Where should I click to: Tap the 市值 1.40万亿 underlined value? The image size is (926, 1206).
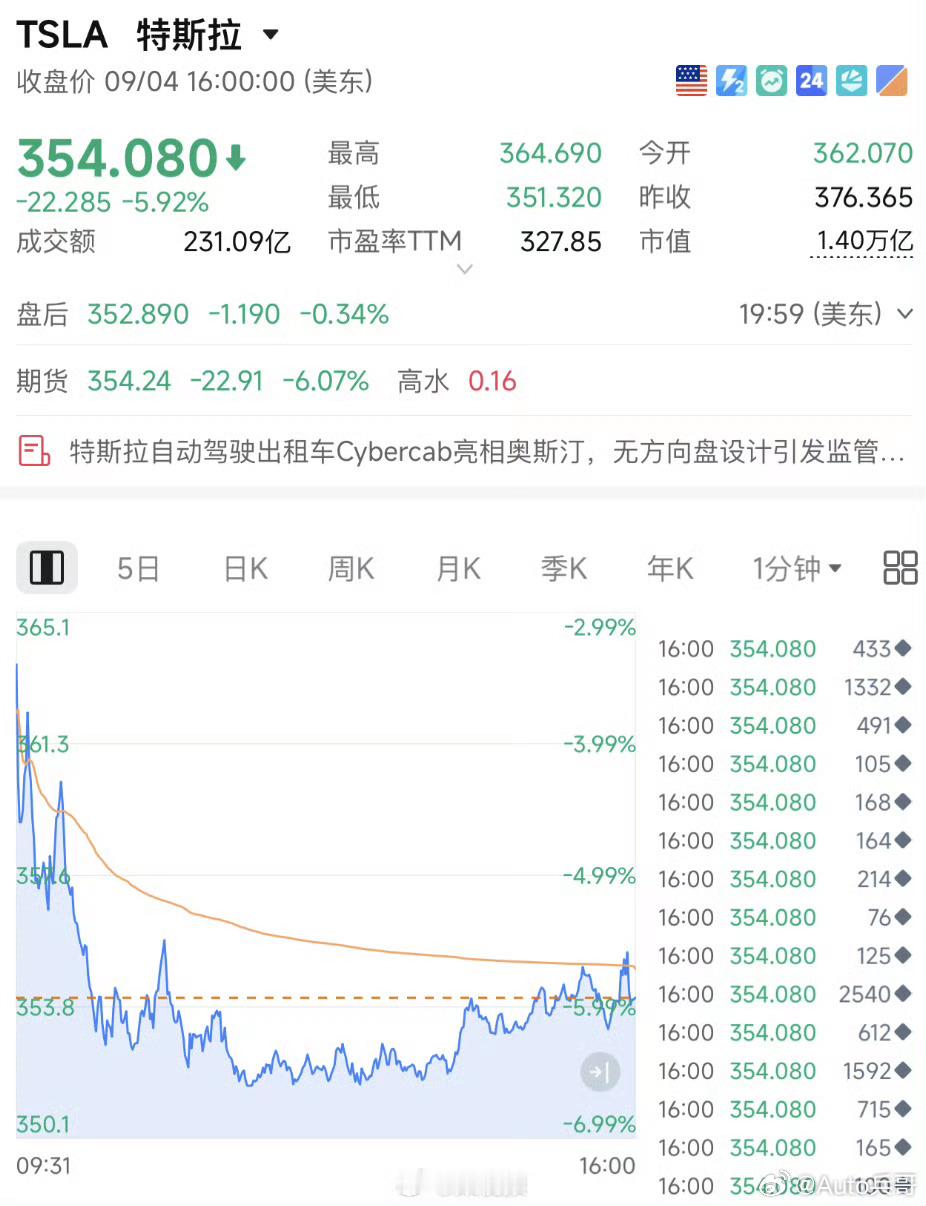coord(862,241)
